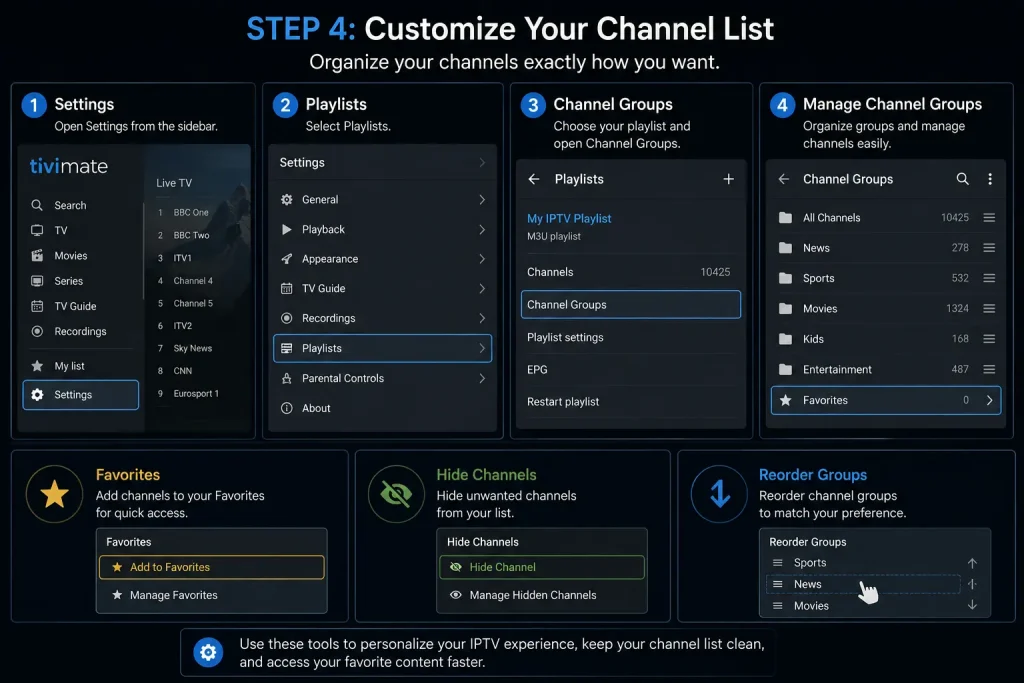Select the News row in Reorder Groups
Image resolution: width=1024 pixels, height=683 pixels.
(863, 584)
